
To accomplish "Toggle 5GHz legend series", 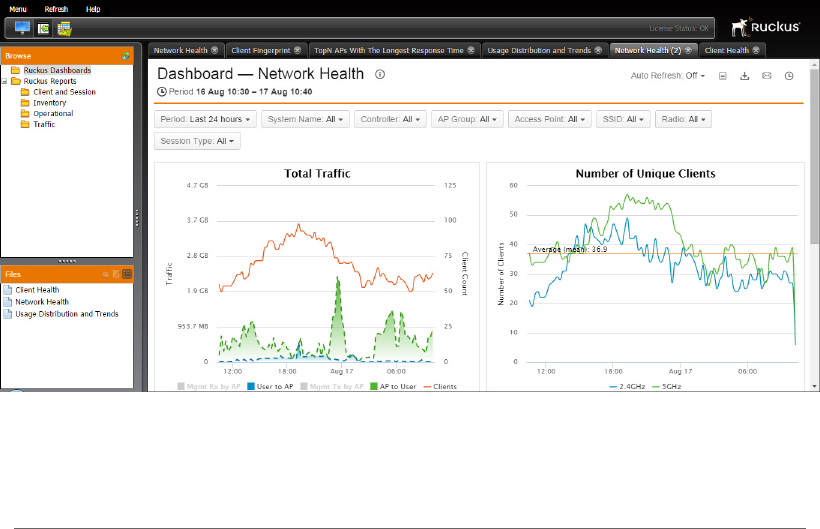I will (x=667, y=386).
